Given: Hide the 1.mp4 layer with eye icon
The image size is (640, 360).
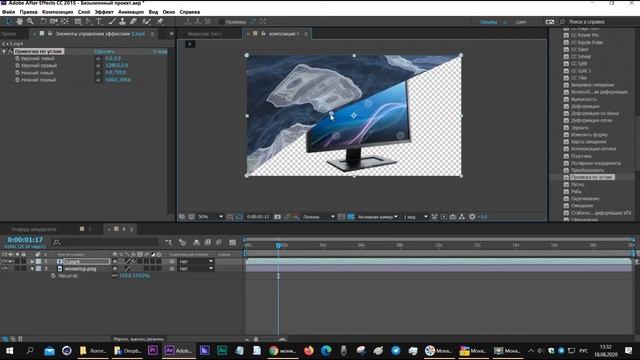Looking at the screenshot, I should [4, 261].
